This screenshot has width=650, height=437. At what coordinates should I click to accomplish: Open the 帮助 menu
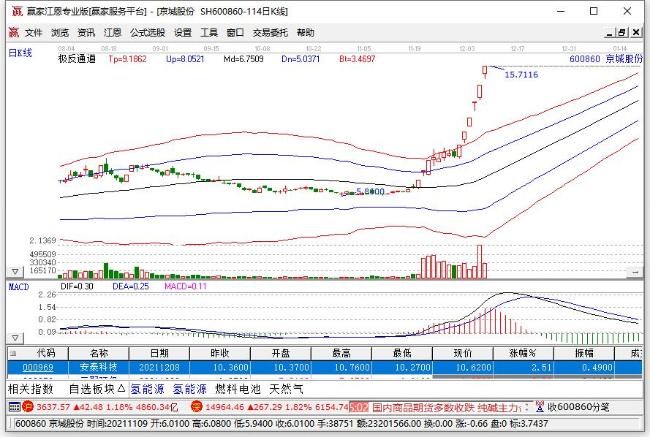pos(306,33)
